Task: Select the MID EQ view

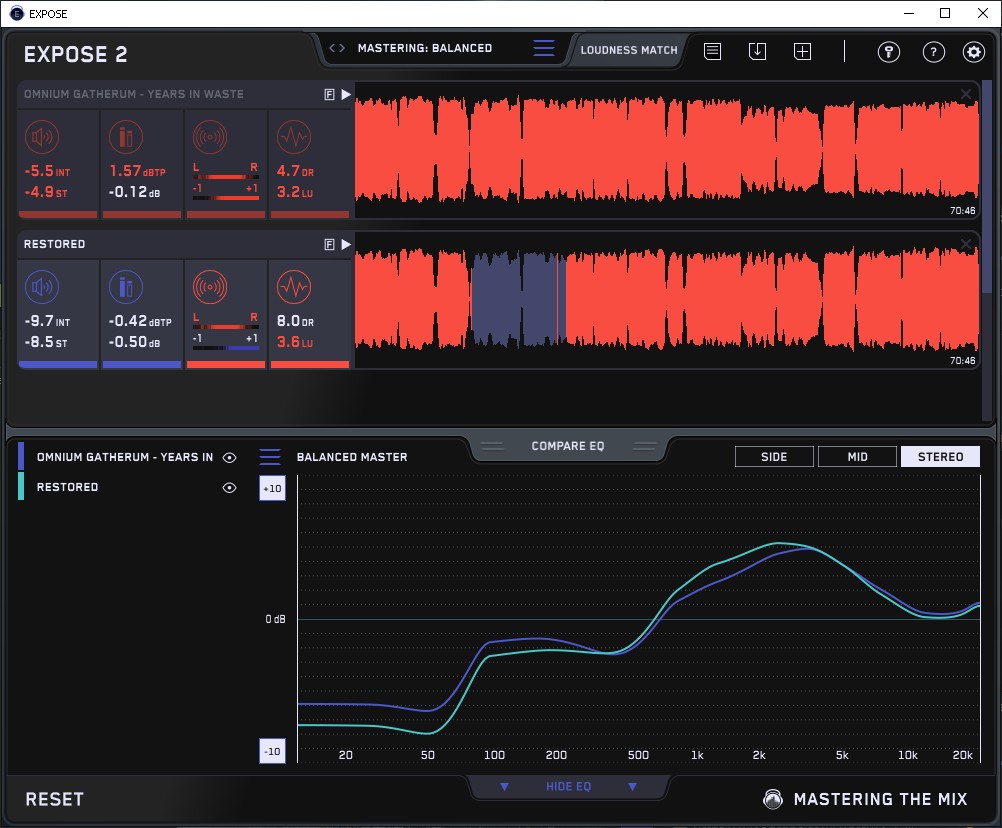Action: pos(857,457)
